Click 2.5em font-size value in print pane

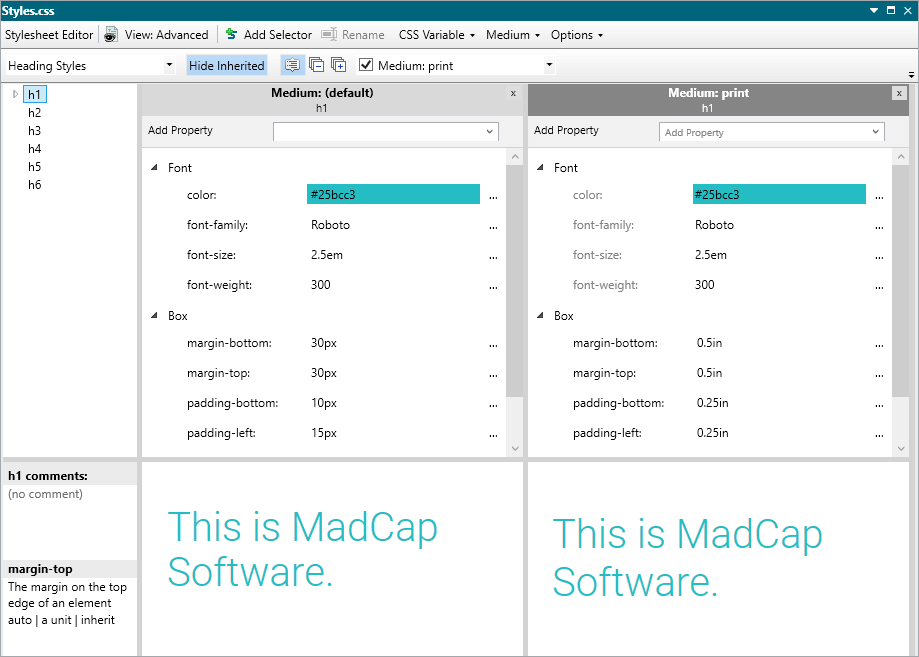pos(711,255)
